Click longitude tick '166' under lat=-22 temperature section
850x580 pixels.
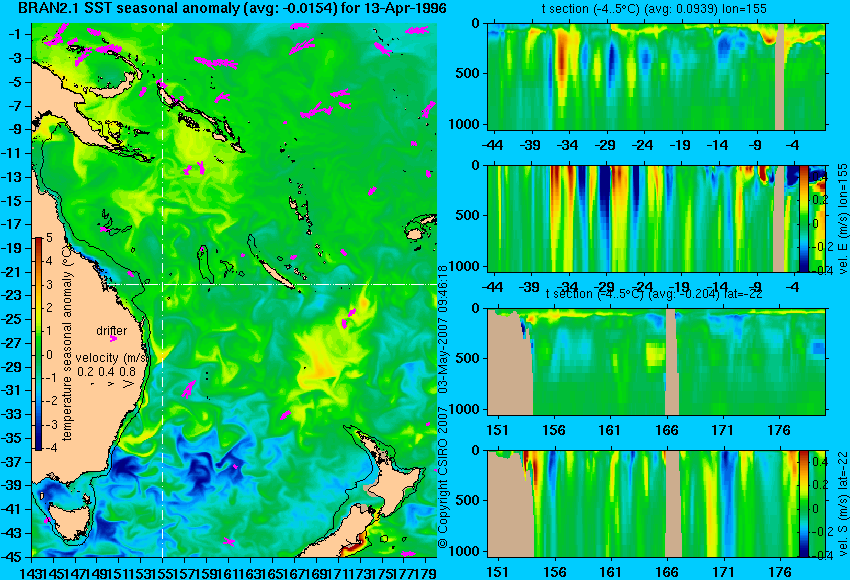(666, 430)
